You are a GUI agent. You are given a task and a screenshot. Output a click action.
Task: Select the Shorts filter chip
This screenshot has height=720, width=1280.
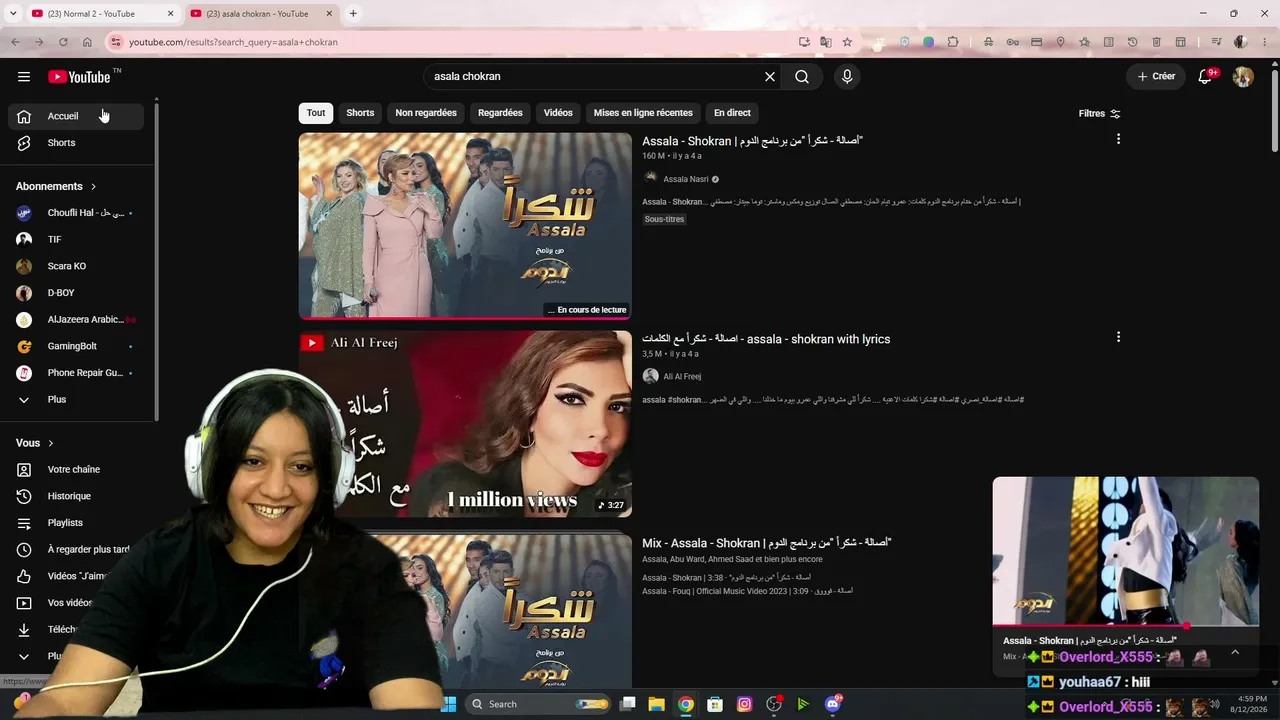click(360, 113)
